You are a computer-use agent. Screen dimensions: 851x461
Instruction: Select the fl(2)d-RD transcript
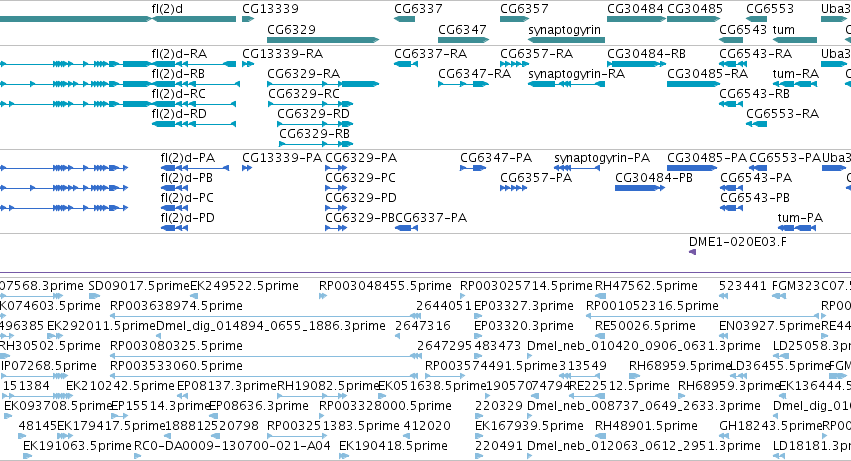click(x=194, y=124)
